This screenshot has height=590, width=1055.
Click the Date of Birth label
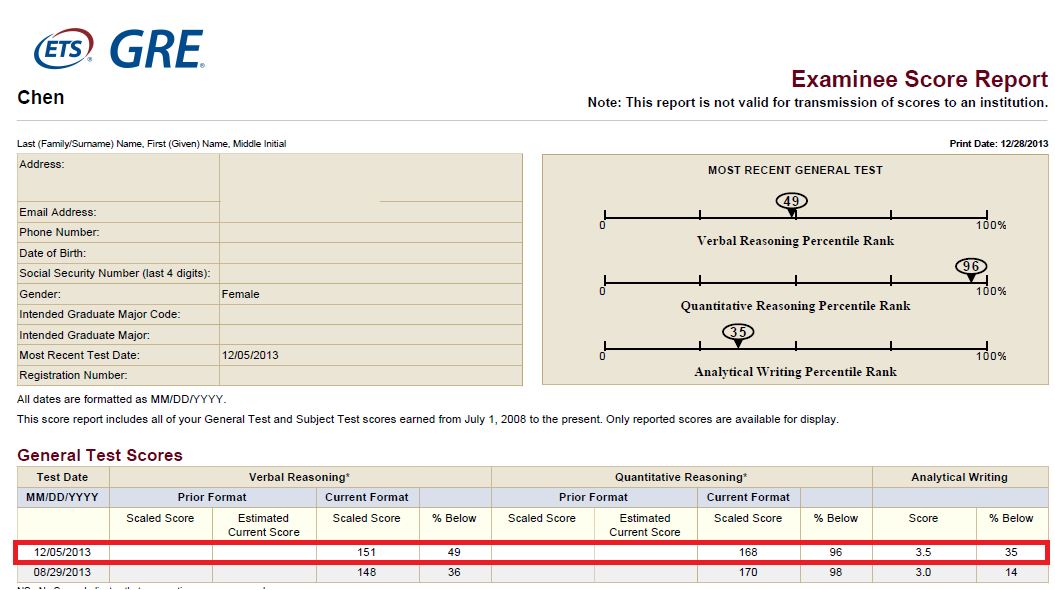click(52, 253)
